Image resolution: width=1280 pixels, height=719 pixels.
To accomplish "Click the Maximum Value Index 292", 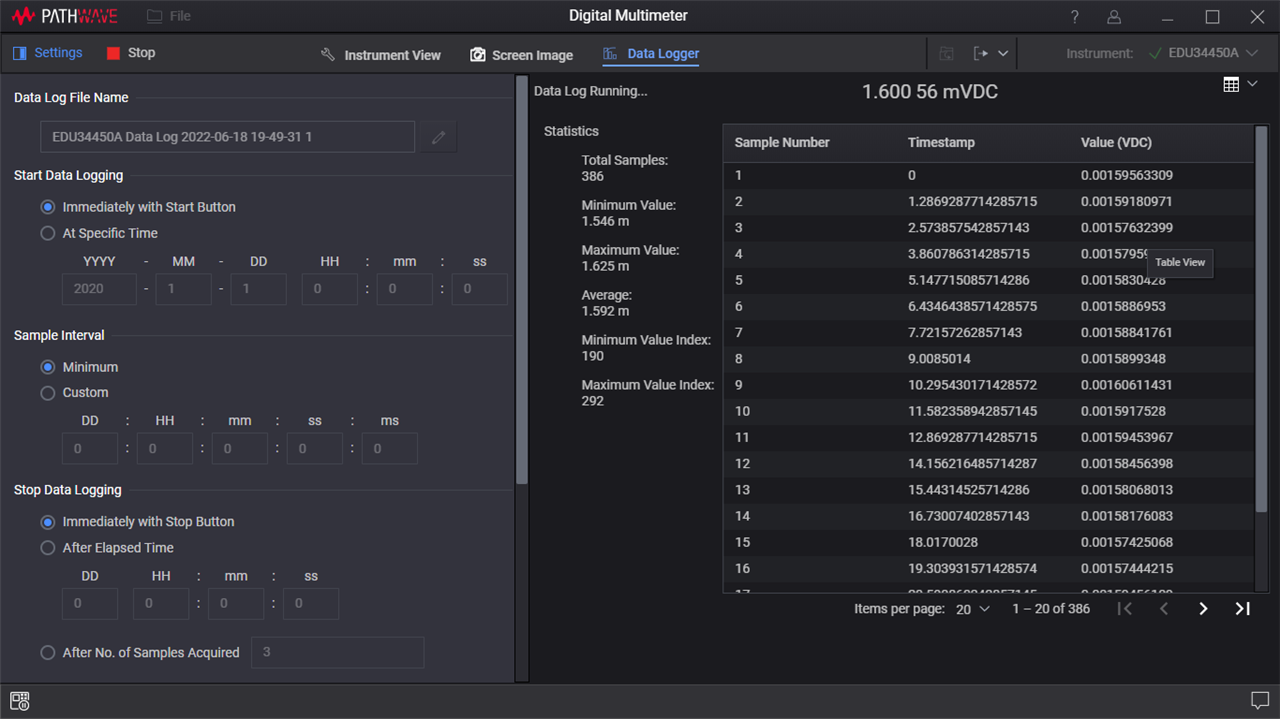I will (593, 401).
